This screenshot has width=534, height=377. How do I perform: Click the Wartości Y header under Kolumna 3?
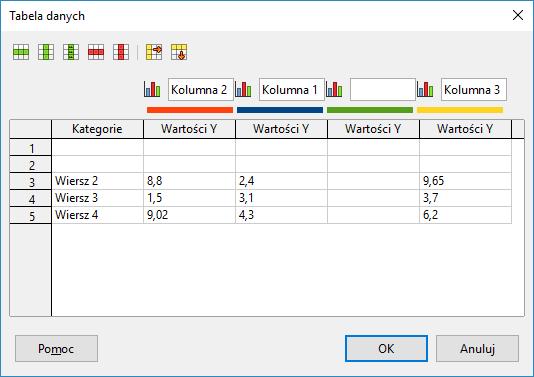(x=465, y=129)
